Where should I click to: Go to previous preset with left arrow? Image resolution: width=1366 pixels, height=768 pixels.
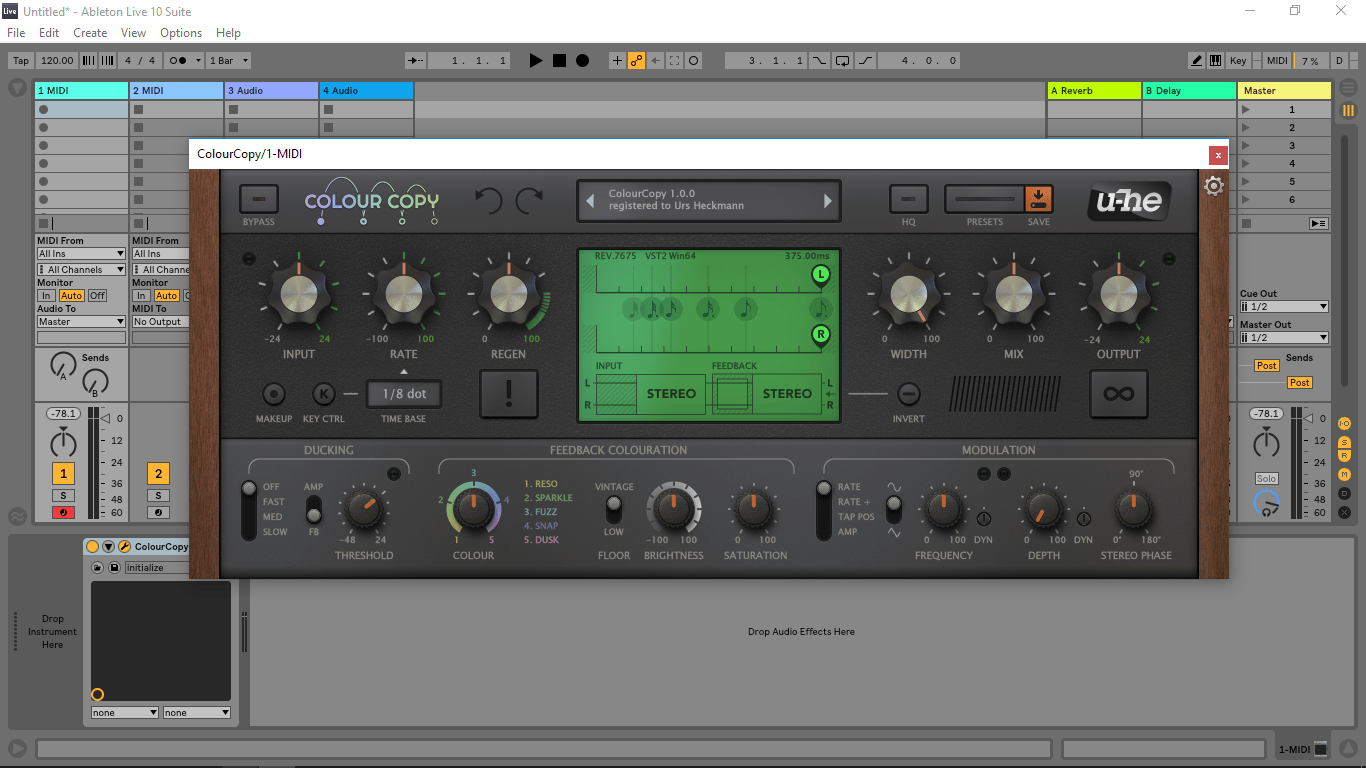point(590,201)
